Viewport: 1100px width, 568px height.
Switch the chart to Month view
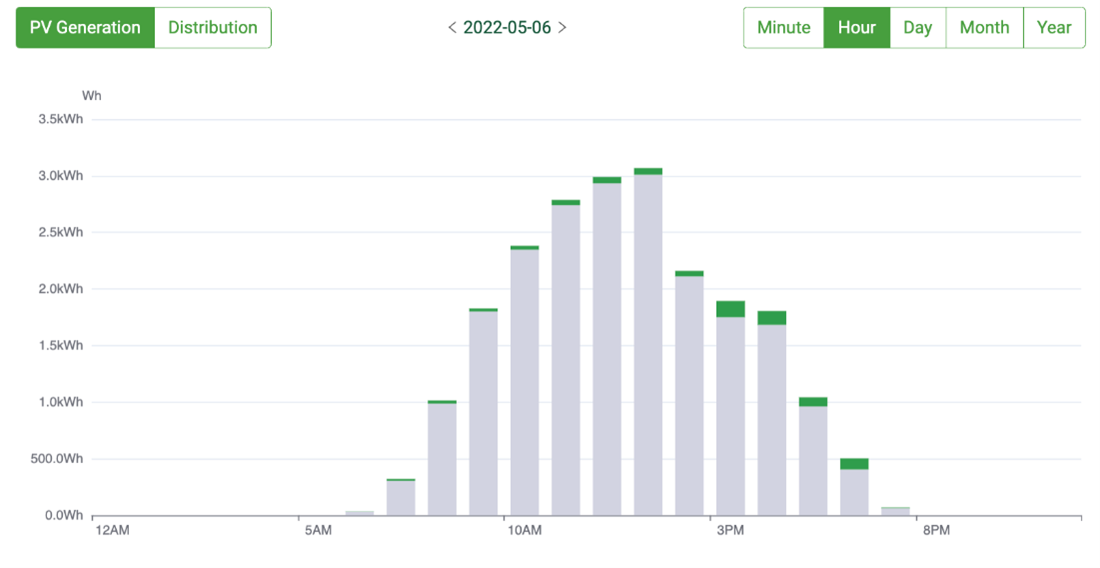click(x=984, y=28)
